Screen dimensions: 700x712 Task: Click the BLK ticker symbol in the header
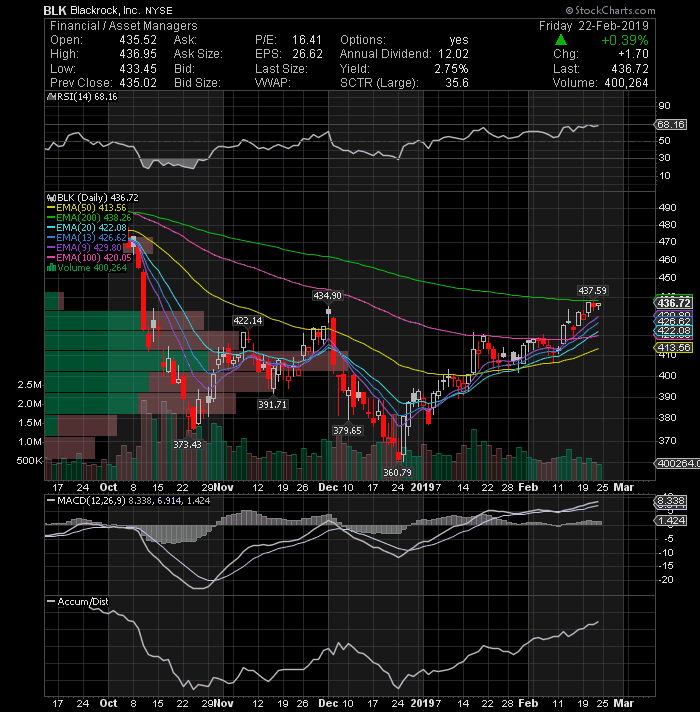coord(55,10)
